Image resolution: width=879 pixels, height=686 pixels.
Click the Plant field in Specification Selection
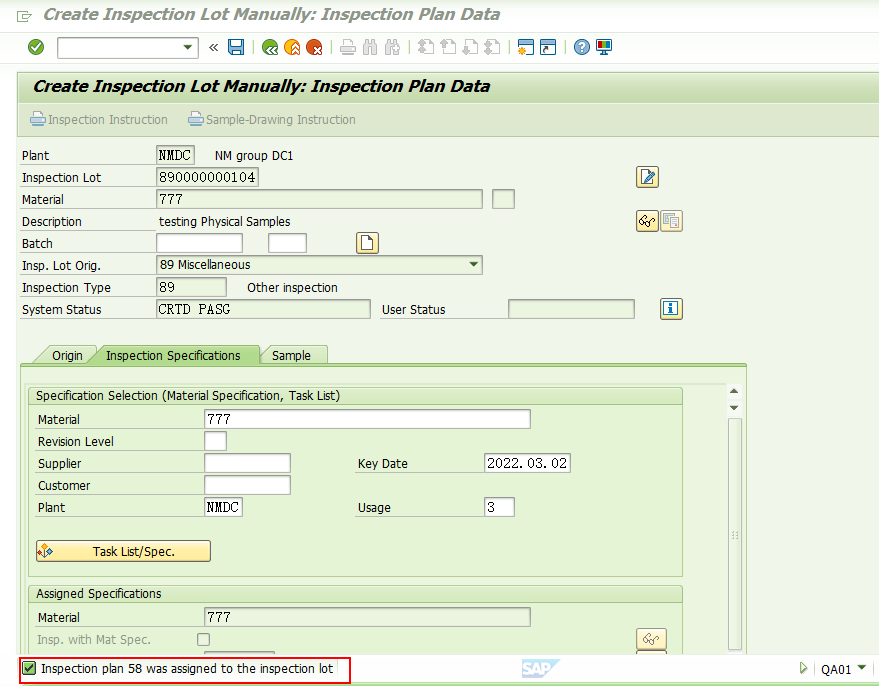[x=223, y=507]
